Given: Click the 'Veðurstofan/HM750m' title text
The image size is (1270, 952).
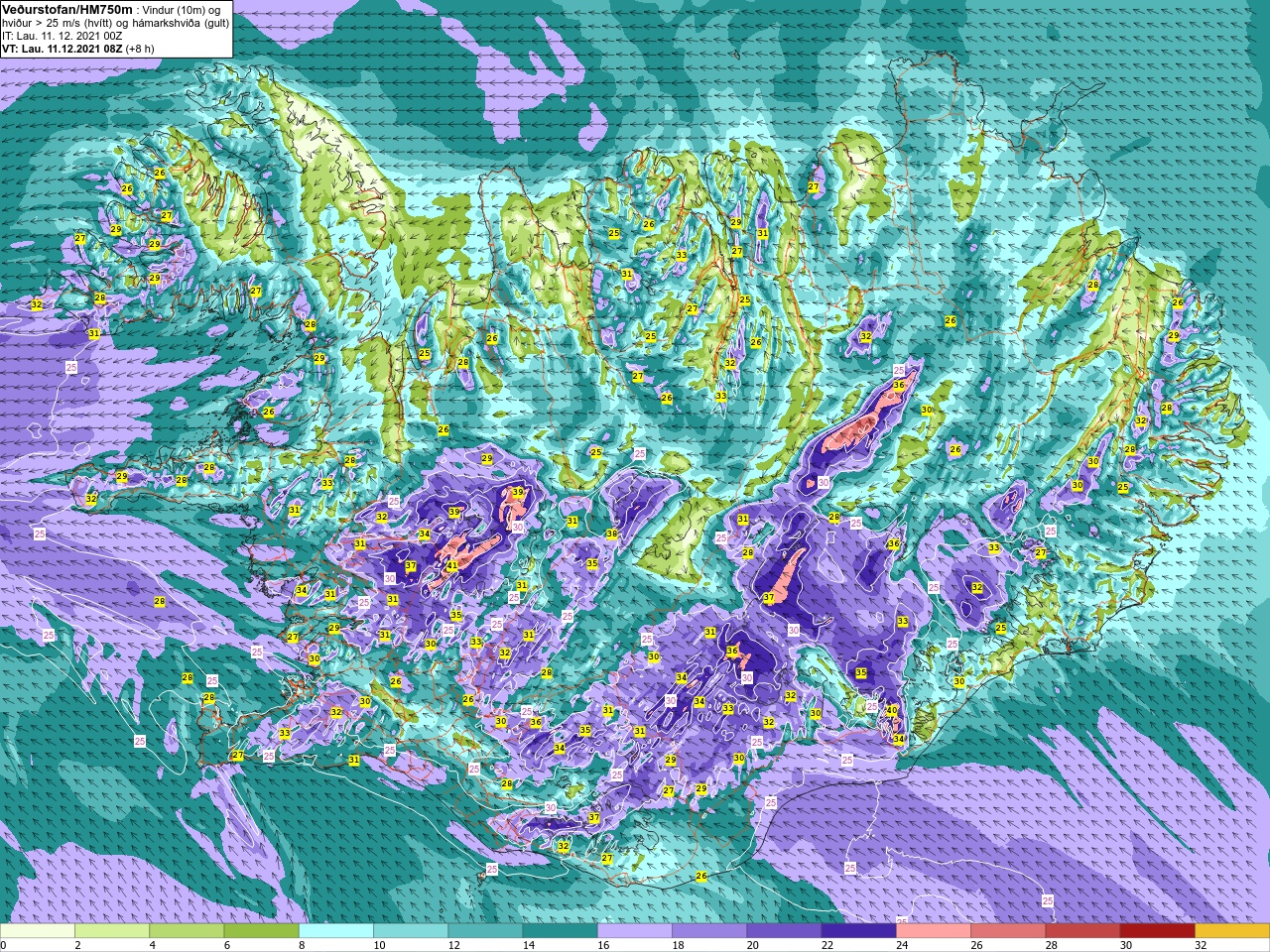Looking at the screenshot, I should coord(66,9).
